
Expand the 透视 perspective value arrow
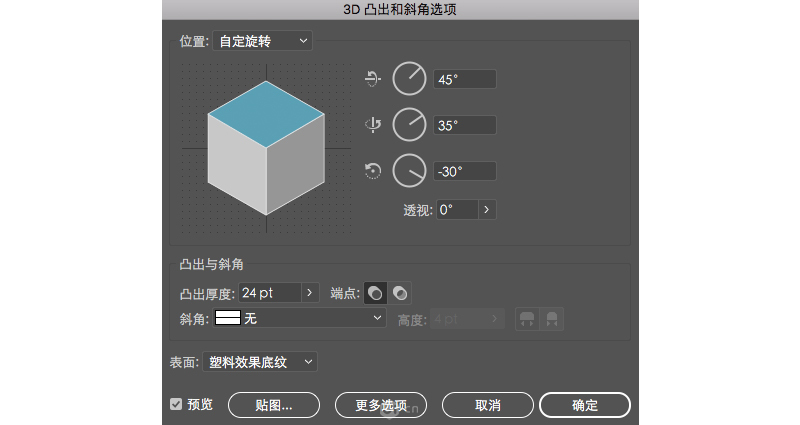point(487,210)
